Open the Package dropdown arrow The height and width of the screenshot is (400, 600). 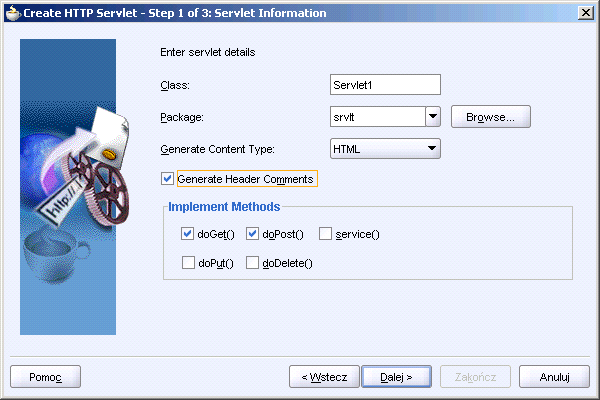(x=433, y=117)
